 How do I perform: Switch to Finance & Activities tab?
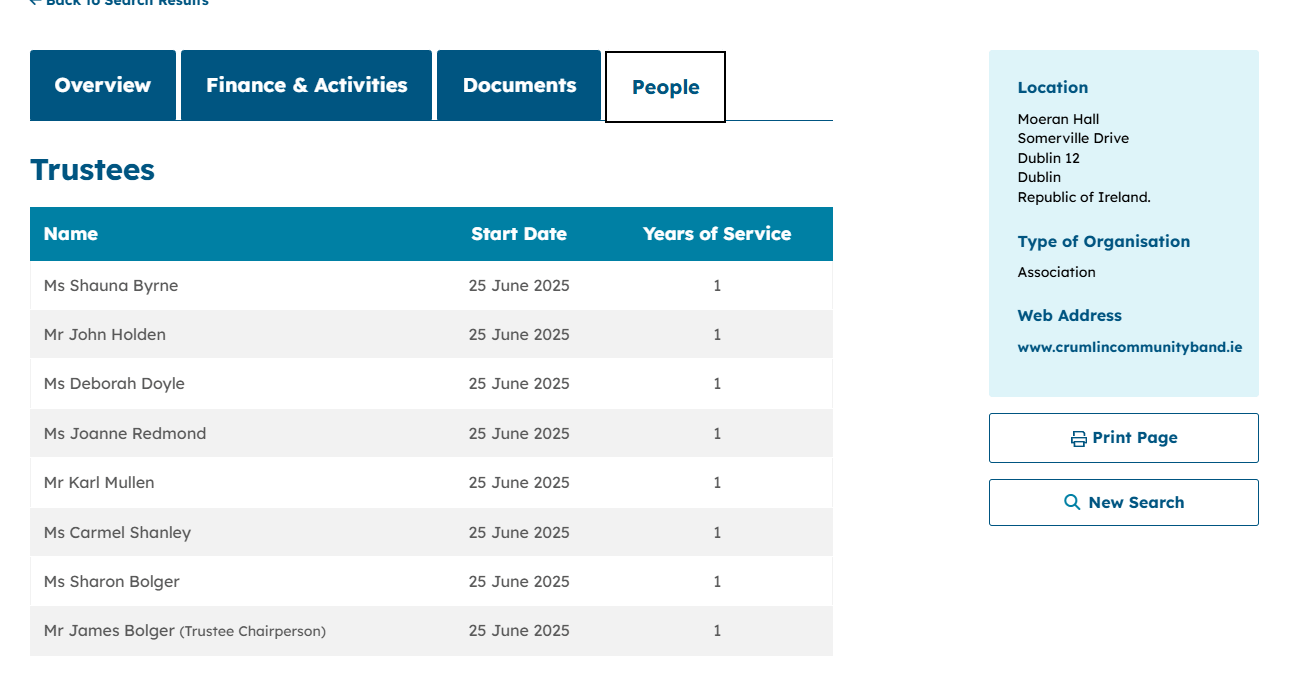pyautogui.click(x=306, y=86)
